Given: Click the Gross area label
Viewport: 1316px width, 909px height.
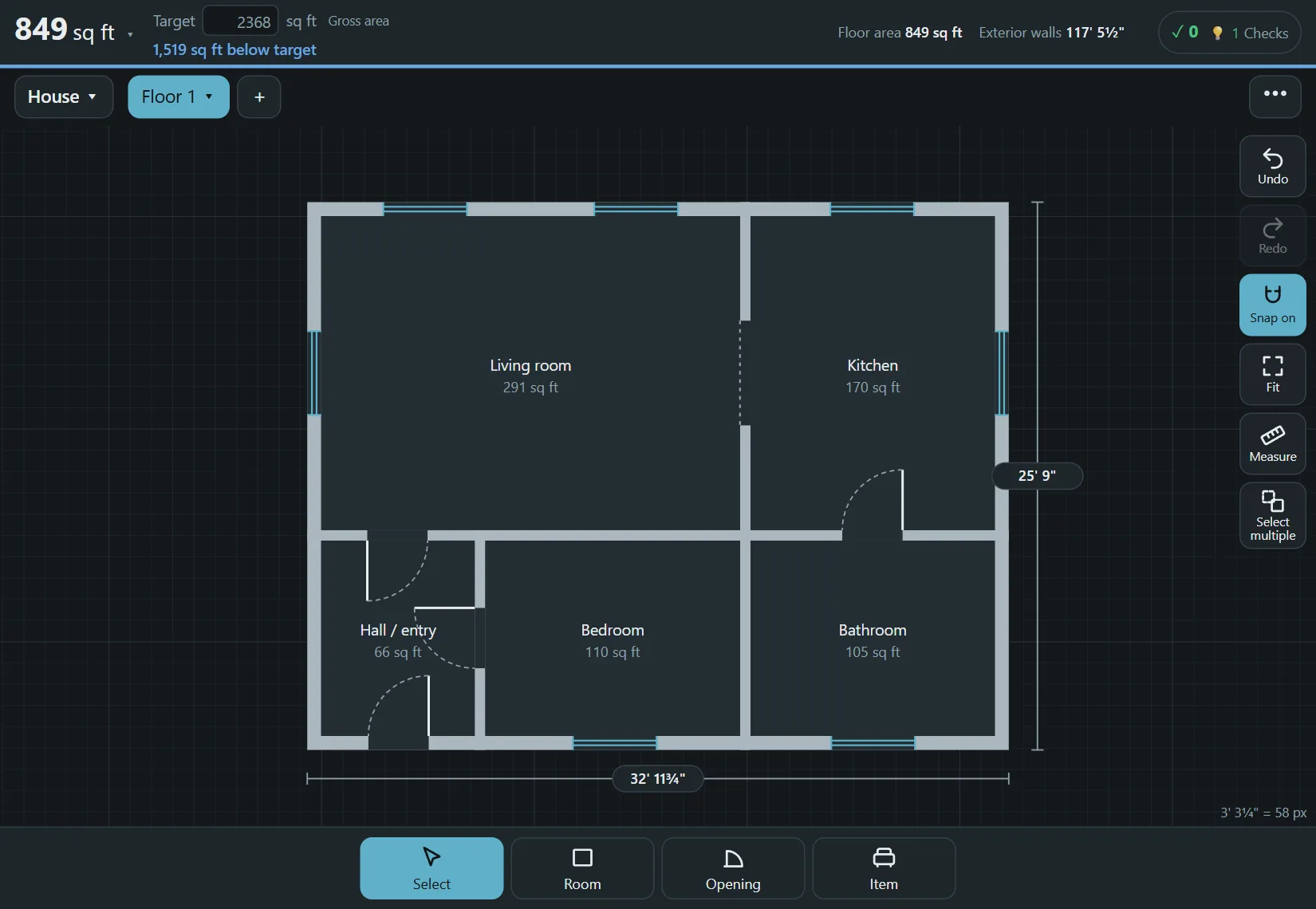Looking at the screenshot, I should (x=358, y=21).
